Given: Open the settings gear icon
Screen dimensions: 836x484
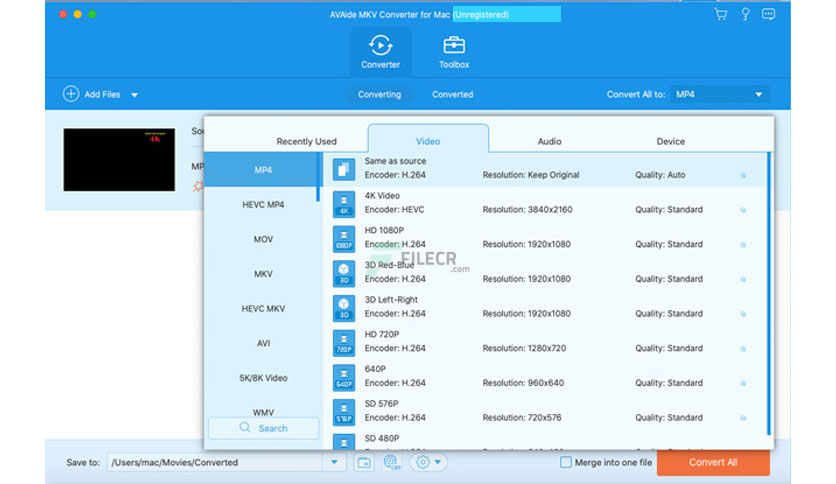Looking at the screenshot, I should (422, 462).
